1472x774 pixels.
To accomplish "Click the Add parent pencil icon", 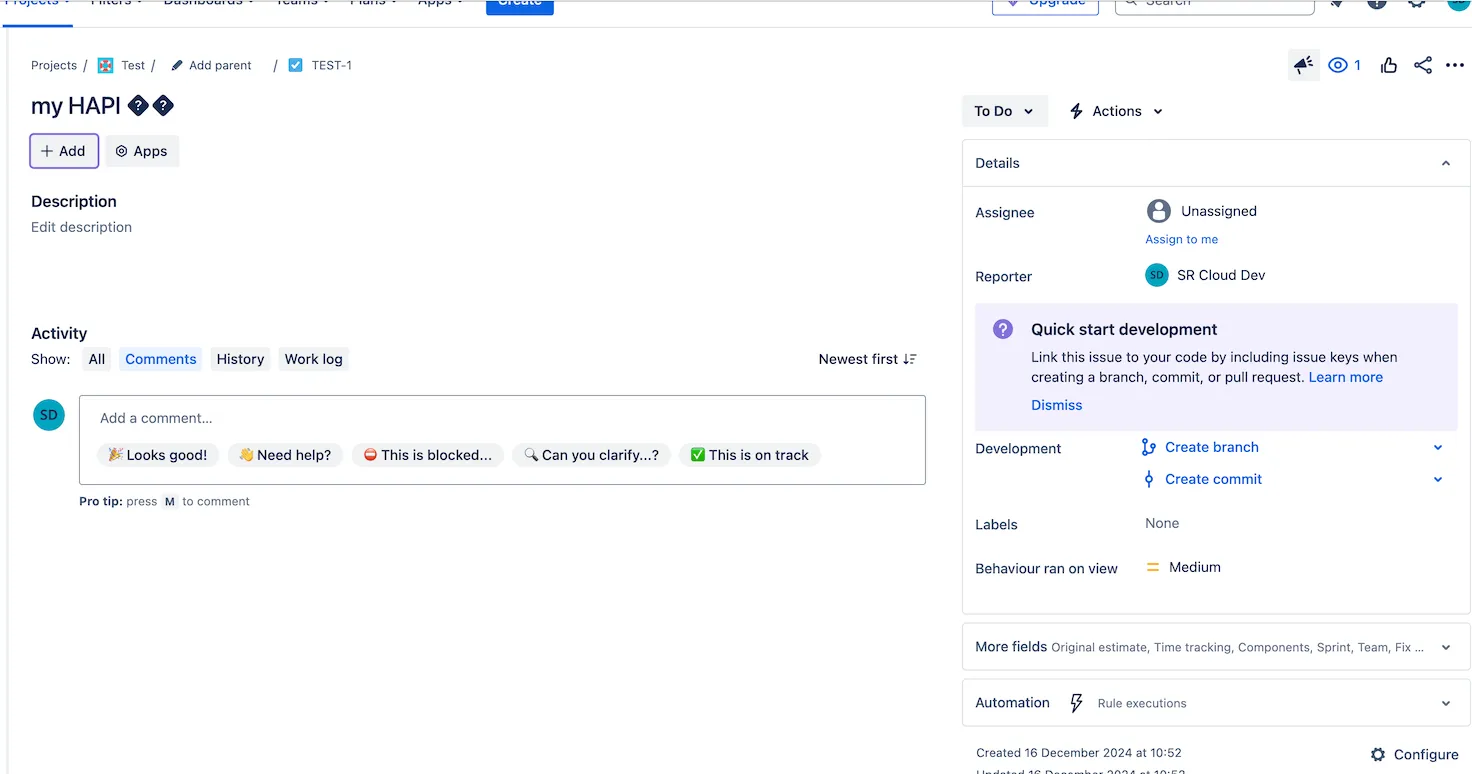I will click(x=177, y=65).
